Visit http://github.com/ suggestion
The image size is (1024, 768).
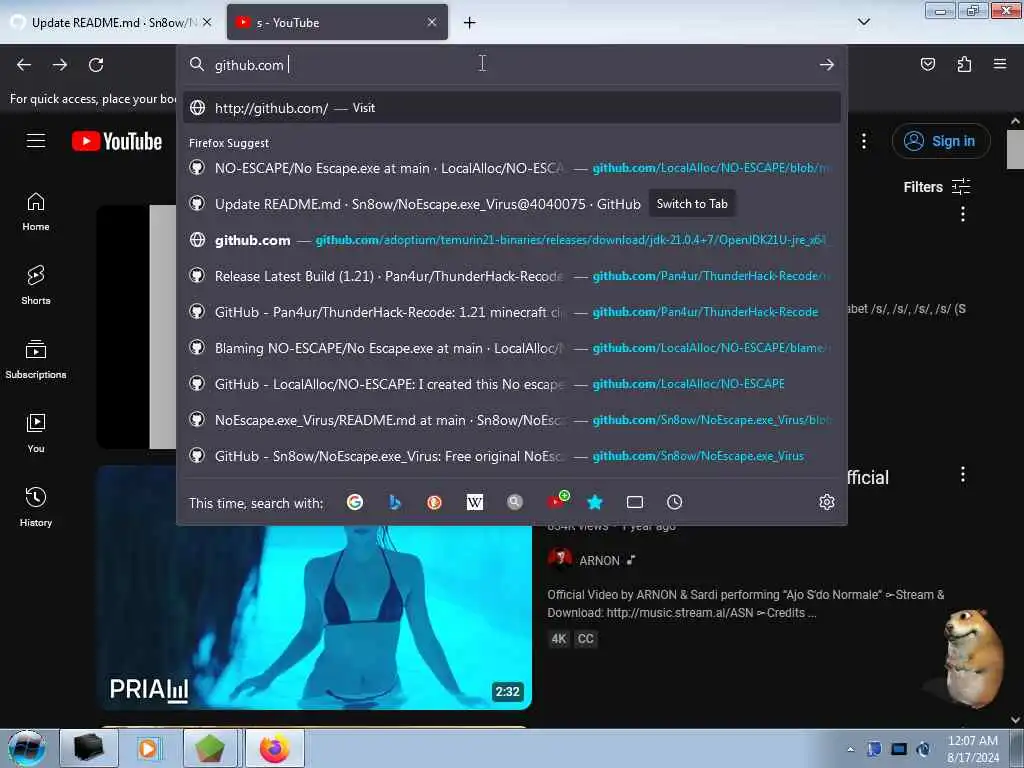click(x=512, y=108)
